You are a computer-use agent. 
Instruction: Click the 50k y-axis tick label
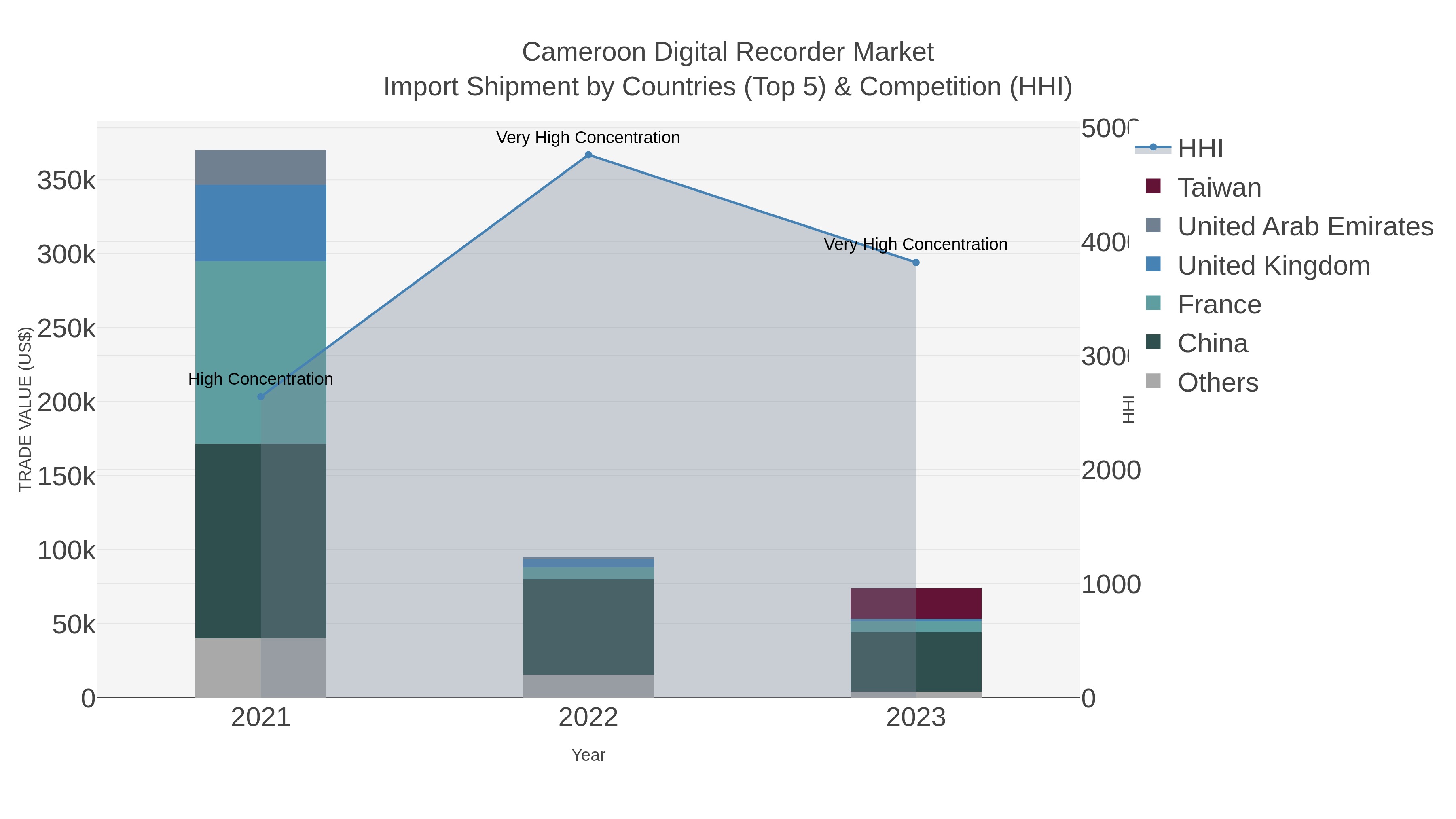[74, 624]
